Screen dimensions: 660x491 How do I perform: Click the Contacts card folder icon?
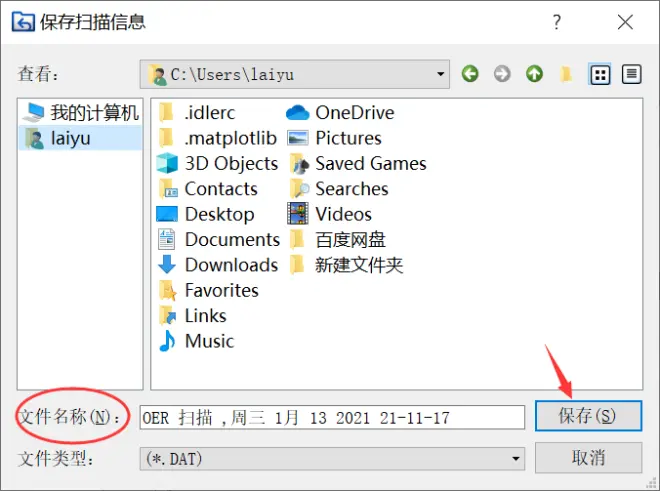tap(168, 189)
